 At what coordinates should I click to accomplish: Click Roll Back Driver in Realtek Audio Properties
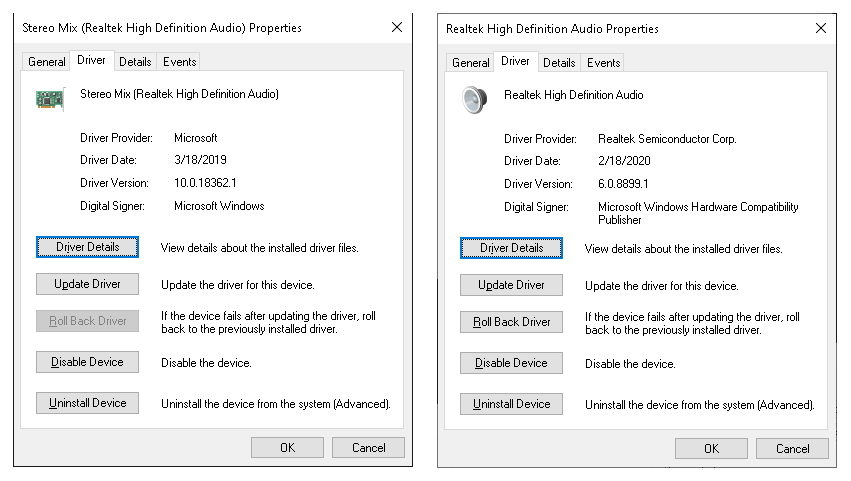pyautogui.click(x=511, y=322)
